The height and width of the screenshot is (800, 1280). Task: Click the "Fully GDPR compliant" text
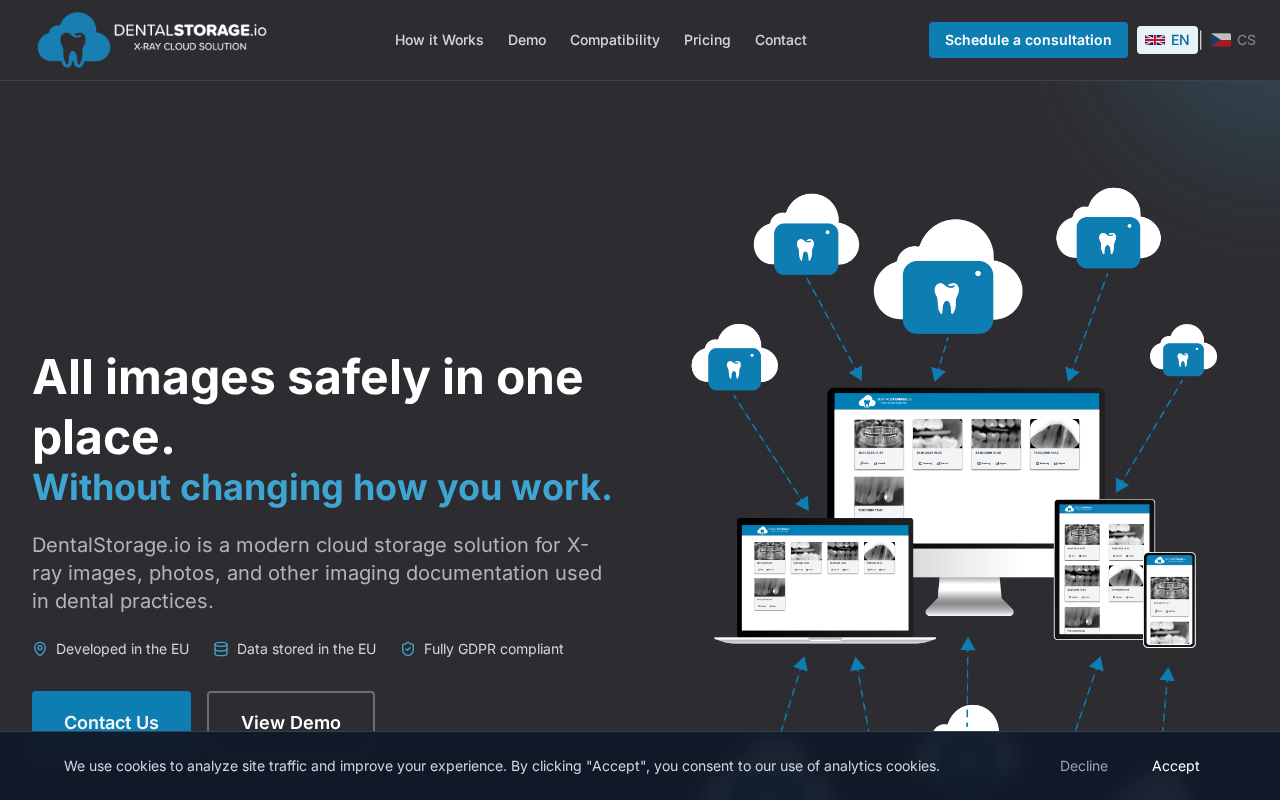click(x=494, y=649)
